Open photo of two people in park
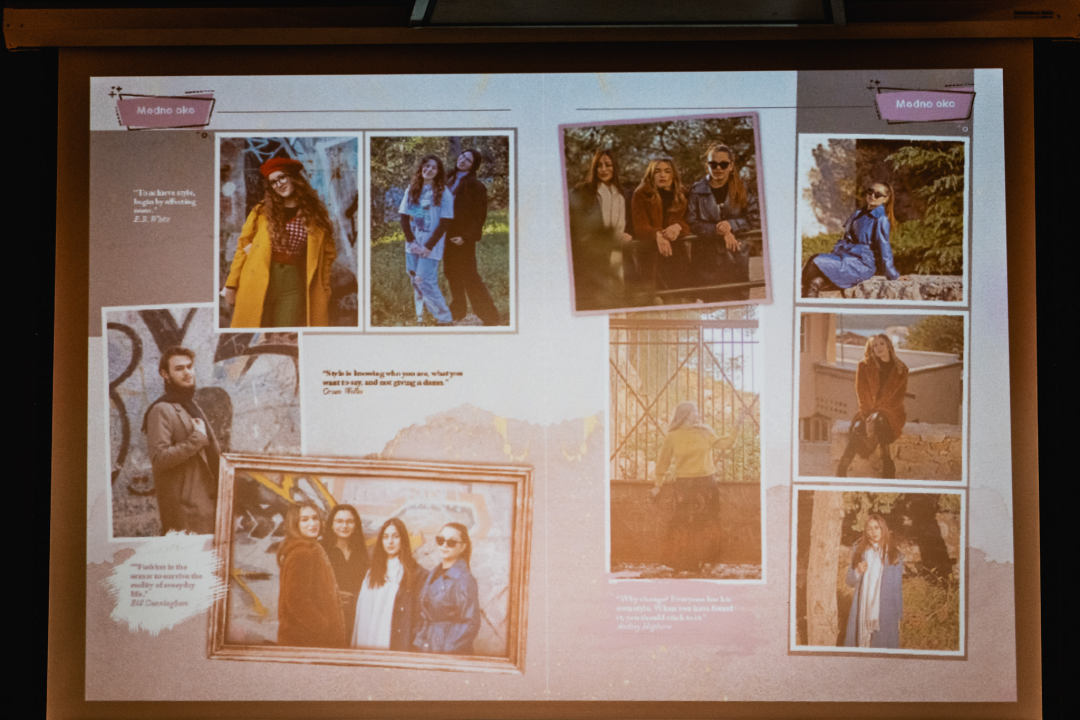The image size is (1080, 720). (x=440, y=230)
